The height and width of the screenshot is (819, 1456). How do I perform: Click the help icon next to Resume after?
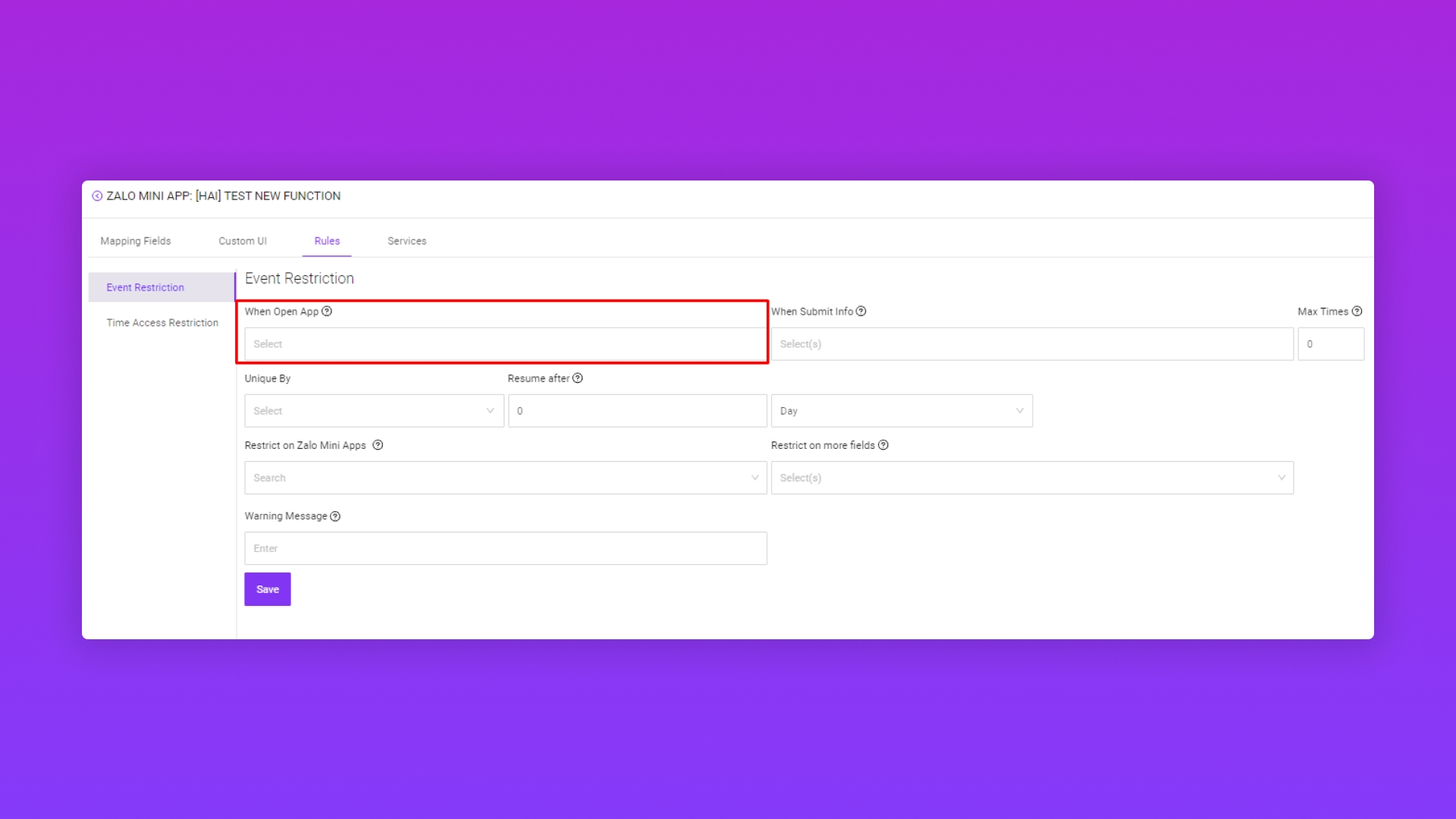pos(577,378)
